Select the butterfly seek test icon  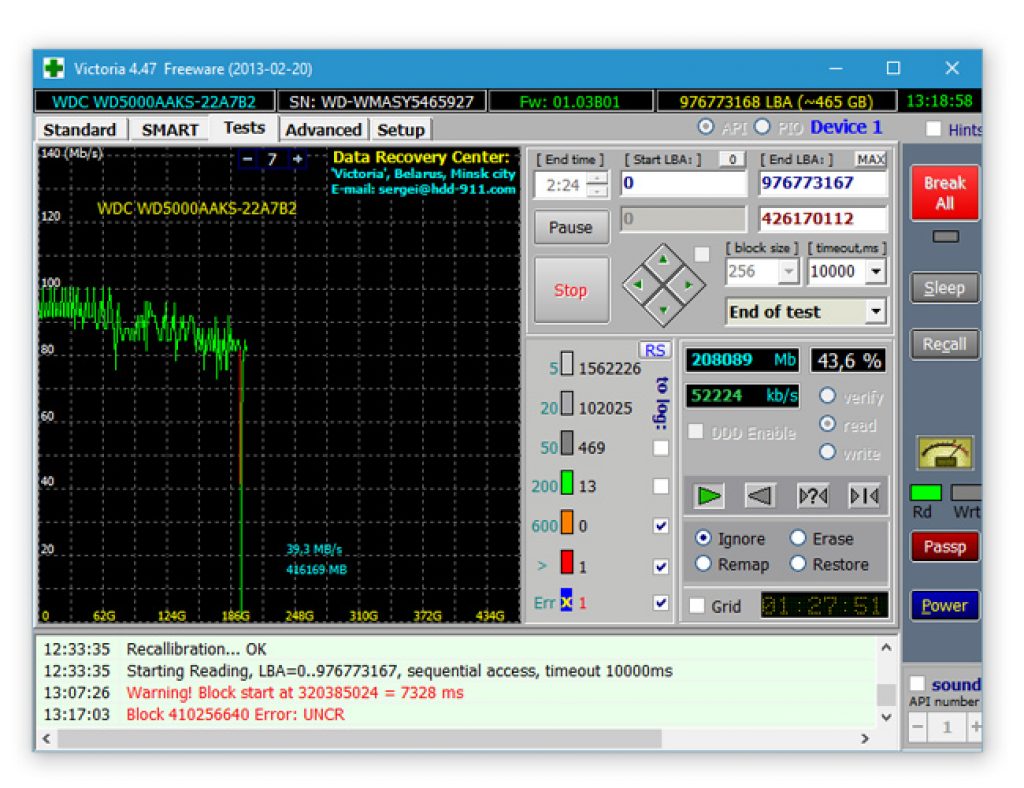864,496
